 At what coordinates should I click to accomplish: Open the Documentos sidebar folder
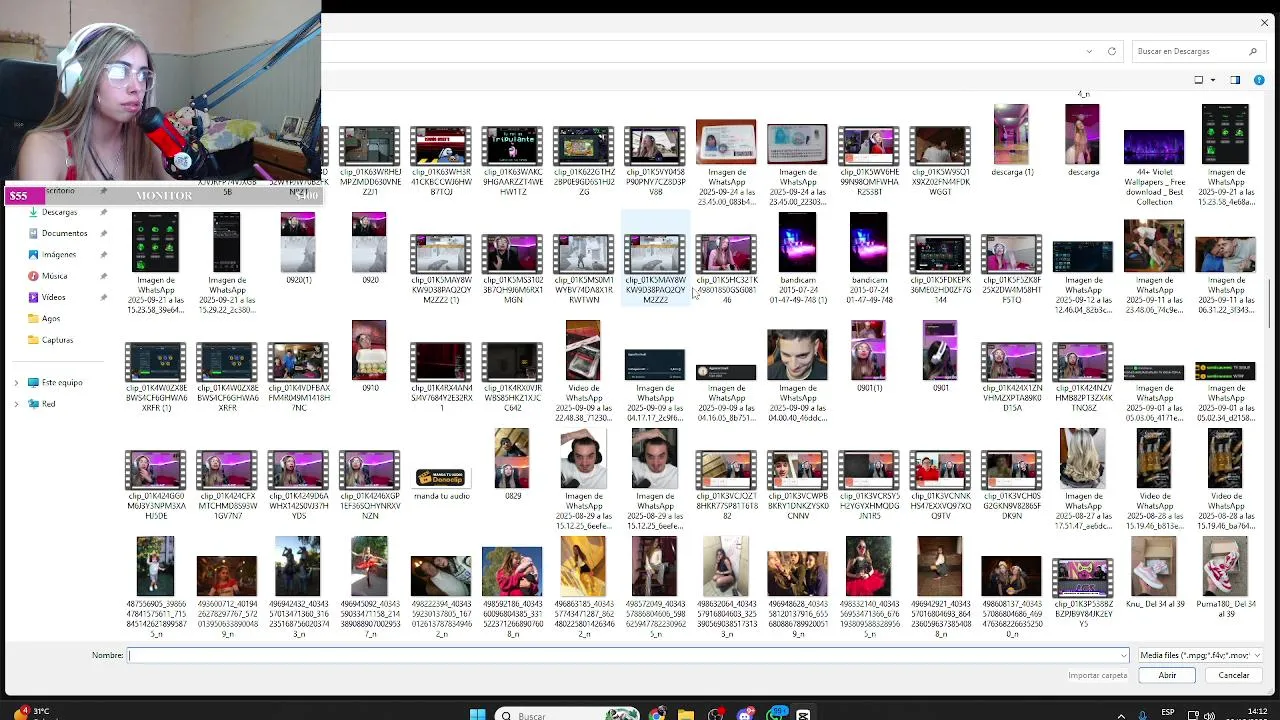click(x=64, y=233)
